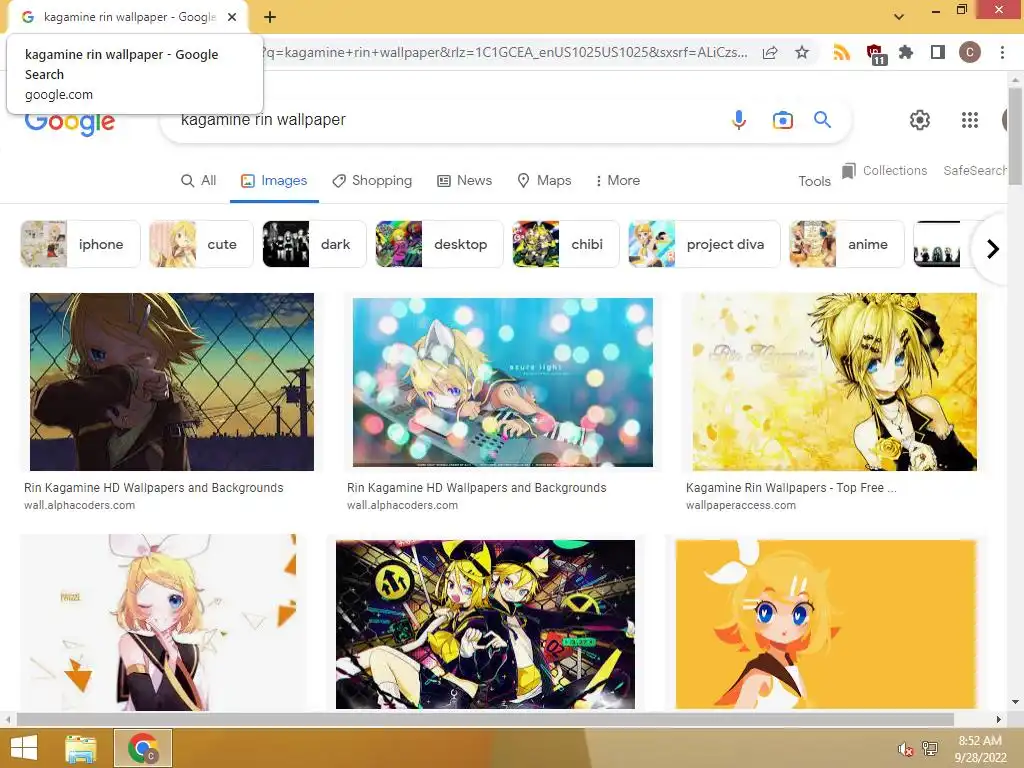This screenshot has height=768, width=1024.
Task: Click the network tray icon
Action: pos(930,748)
